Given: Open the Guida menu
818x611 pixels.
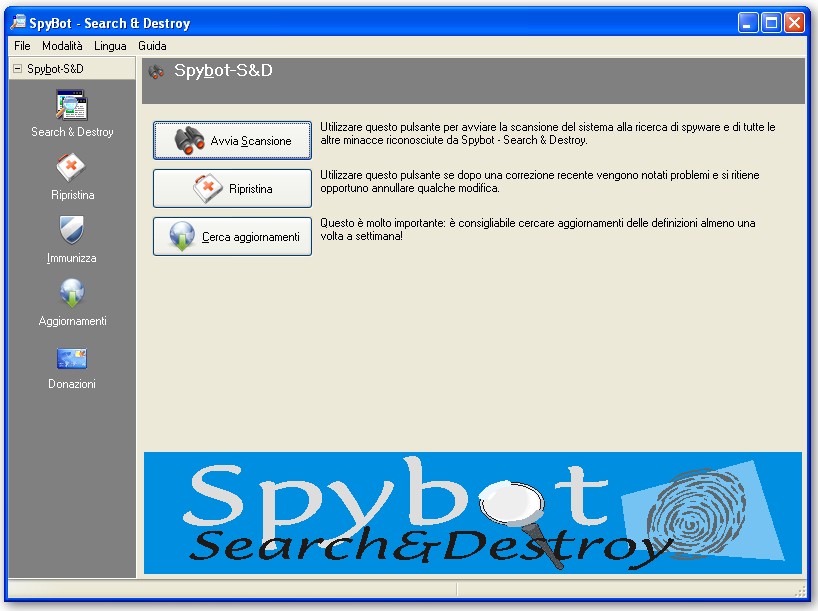Looking at the screenshot, I should pos(152,46).
